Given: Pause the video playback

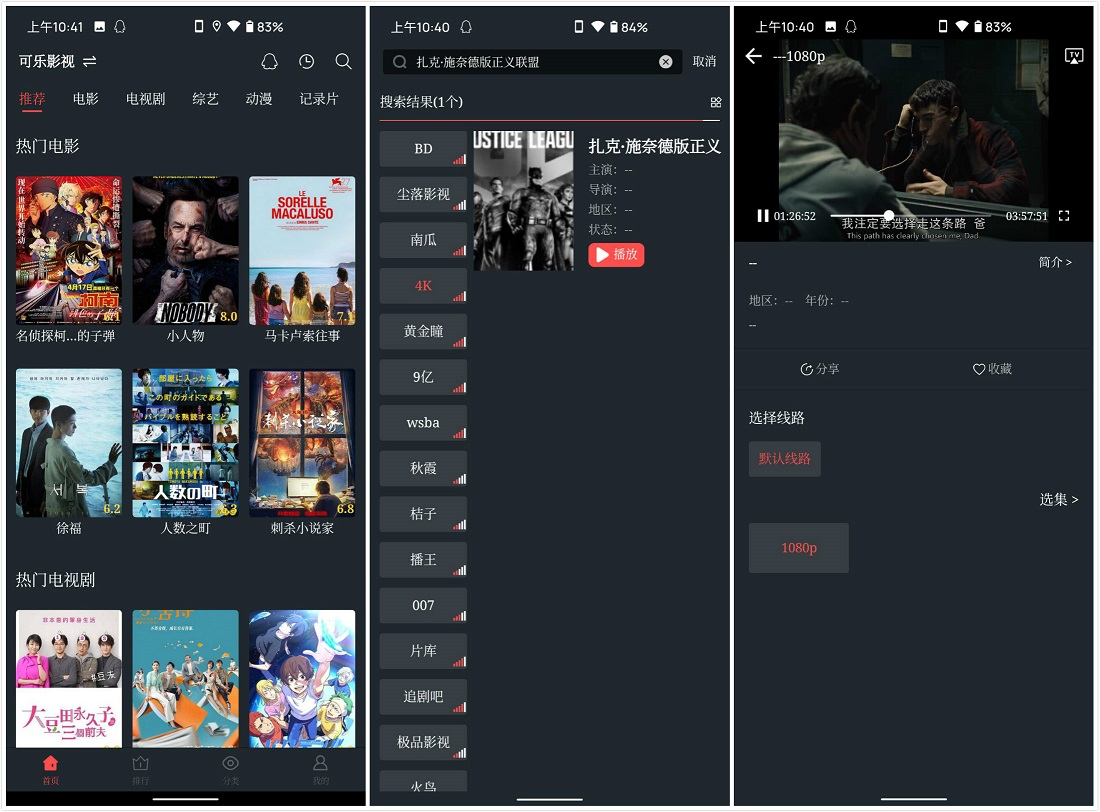Looking at the screenshot, I should pos(763,216).
